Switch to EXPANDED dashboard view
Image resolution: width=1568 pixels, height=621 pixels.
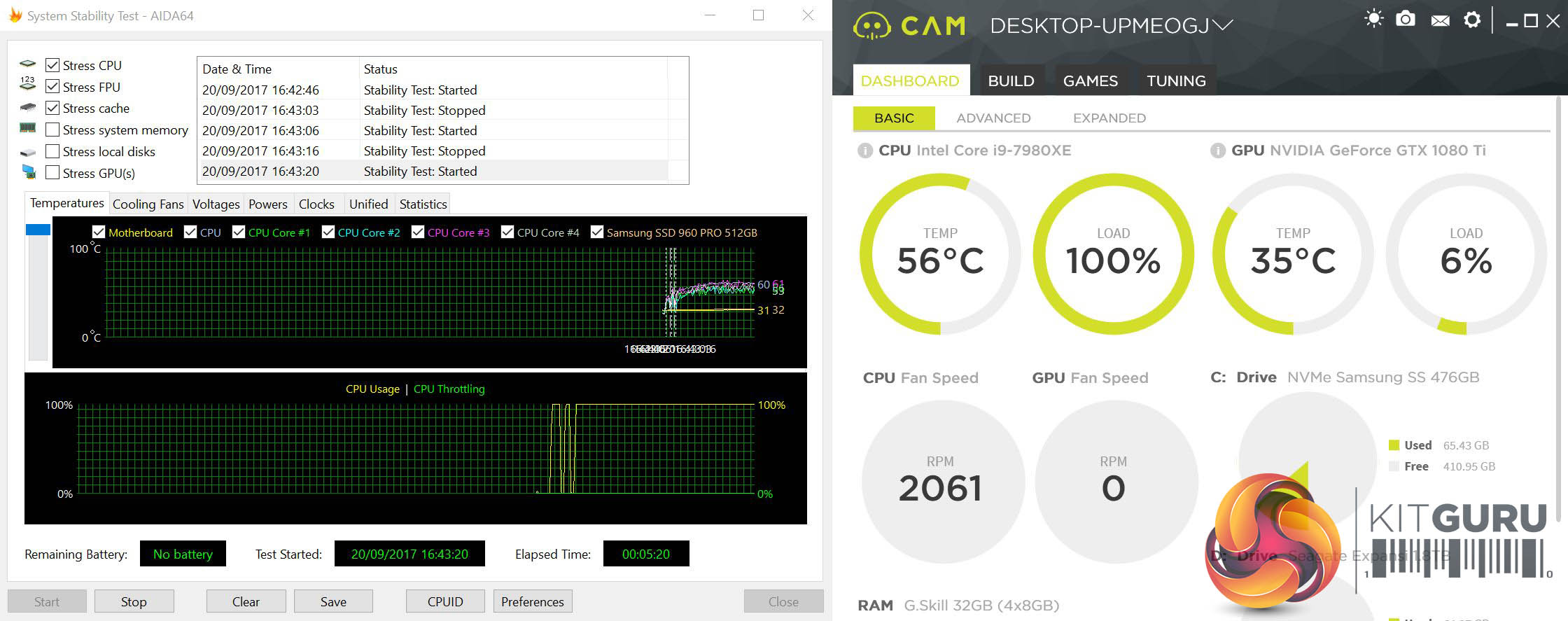1109,118
